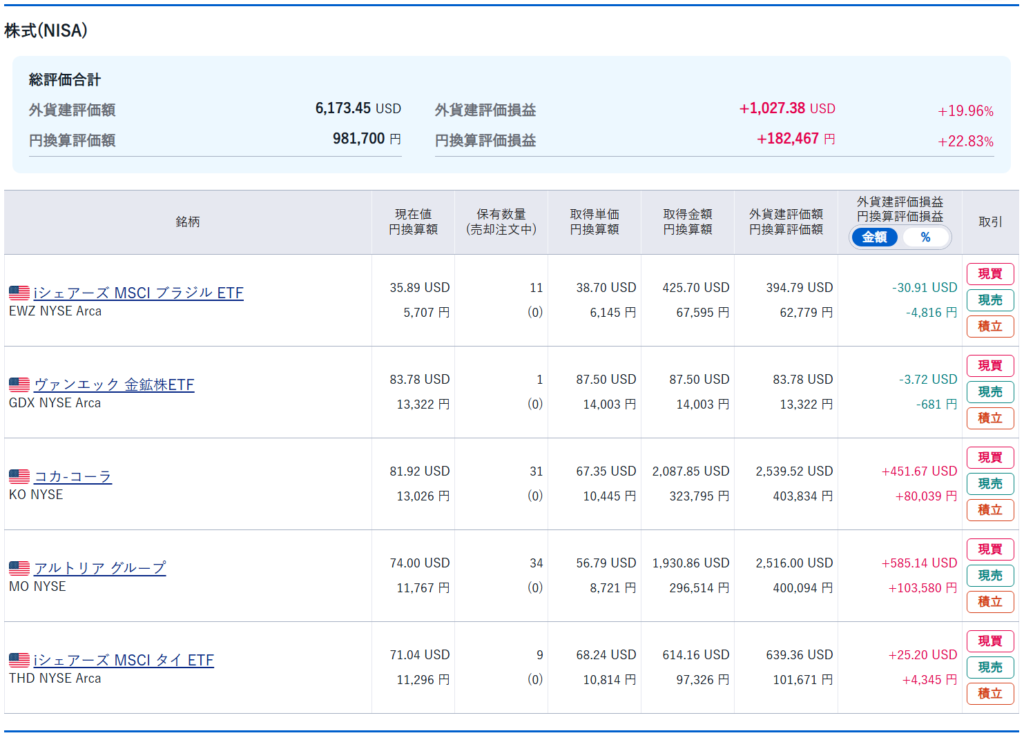Open the iシェアーズ MSCI ブラジル ETF link
The width and height of the screenshot is (1024, 740).
(x=138, y=293)
